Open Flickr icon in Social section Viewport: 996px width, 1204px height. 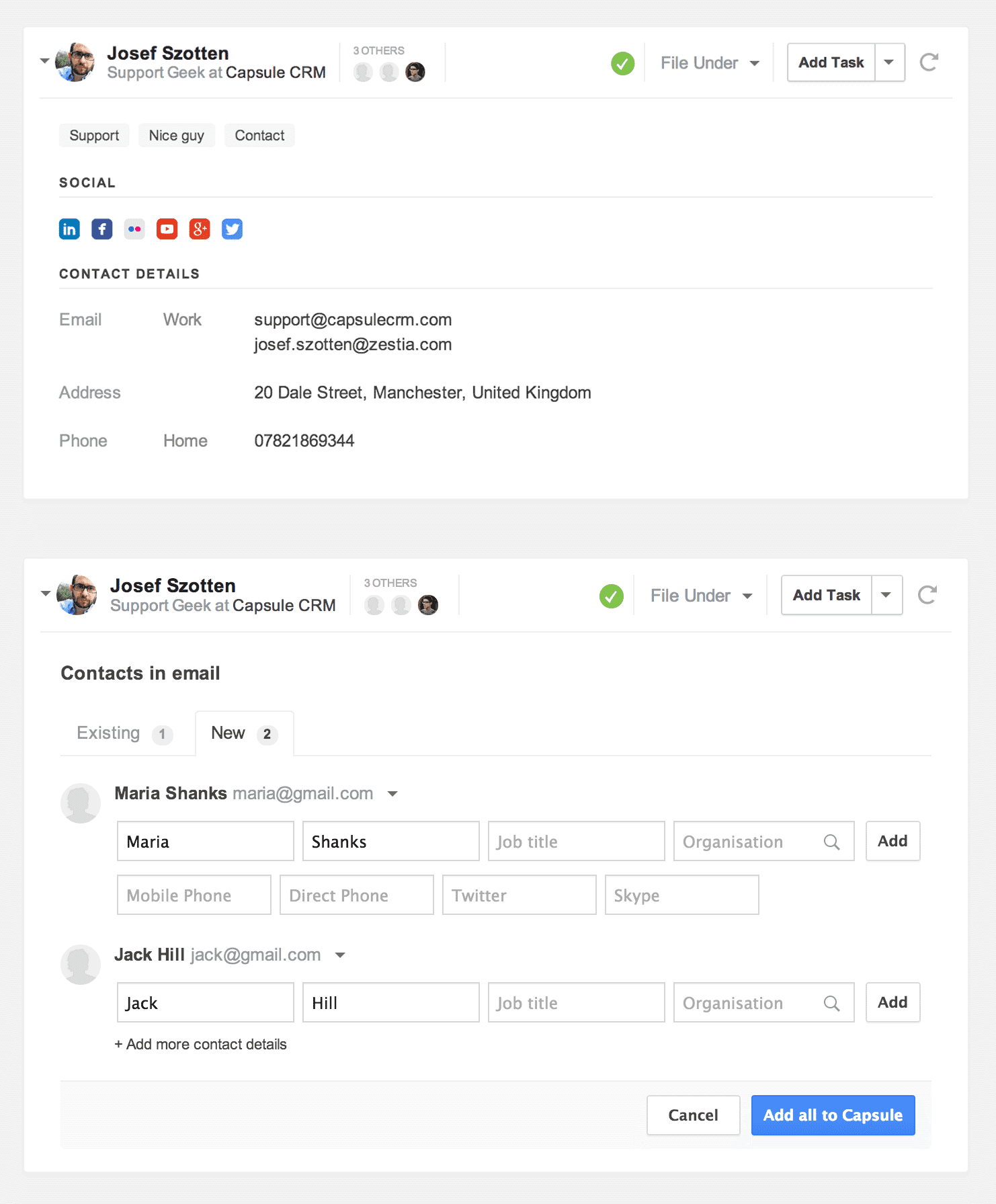pos(134,229)
